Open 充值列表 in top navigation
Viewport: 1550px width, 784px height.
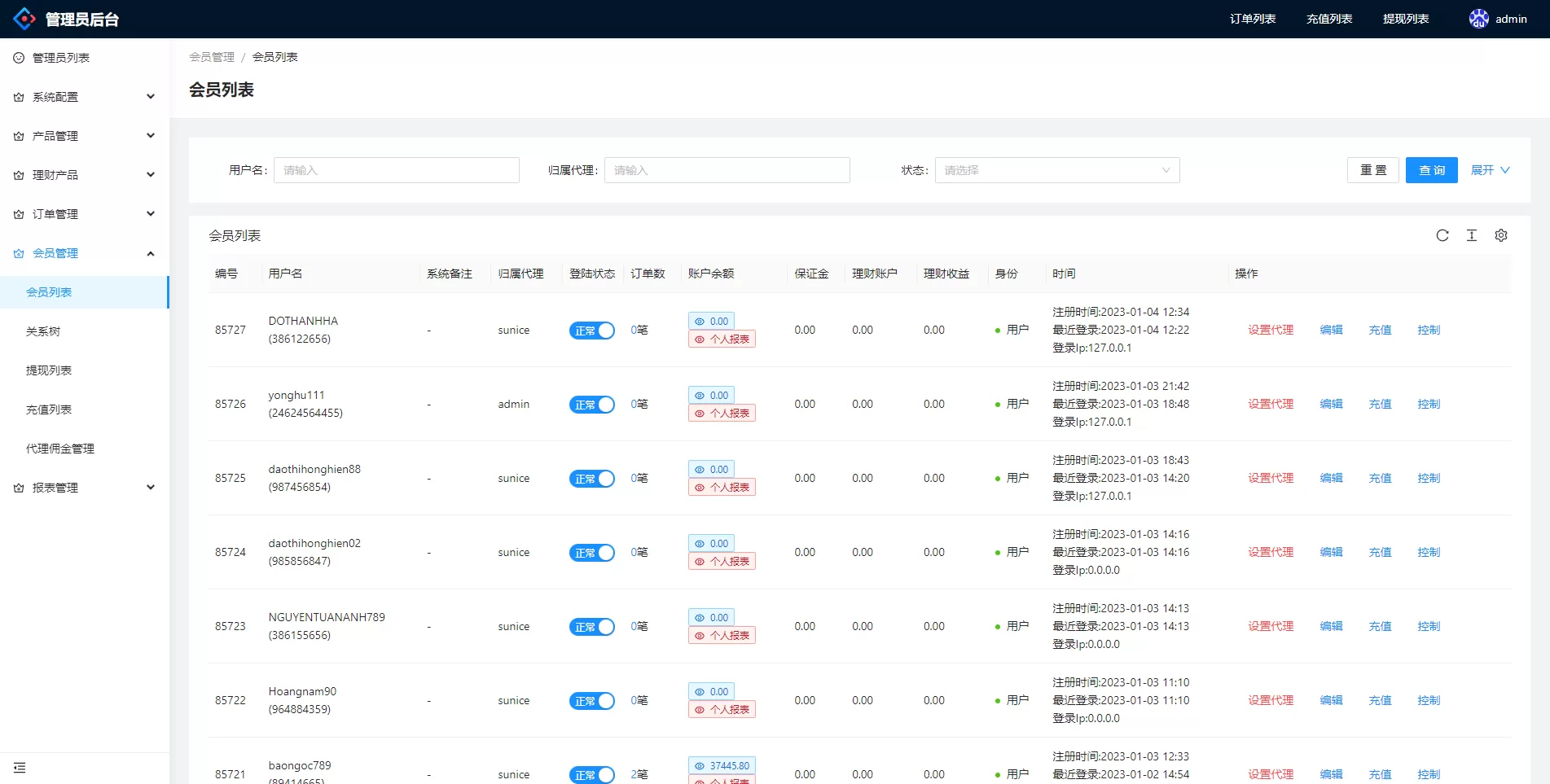click(1329, 19)
